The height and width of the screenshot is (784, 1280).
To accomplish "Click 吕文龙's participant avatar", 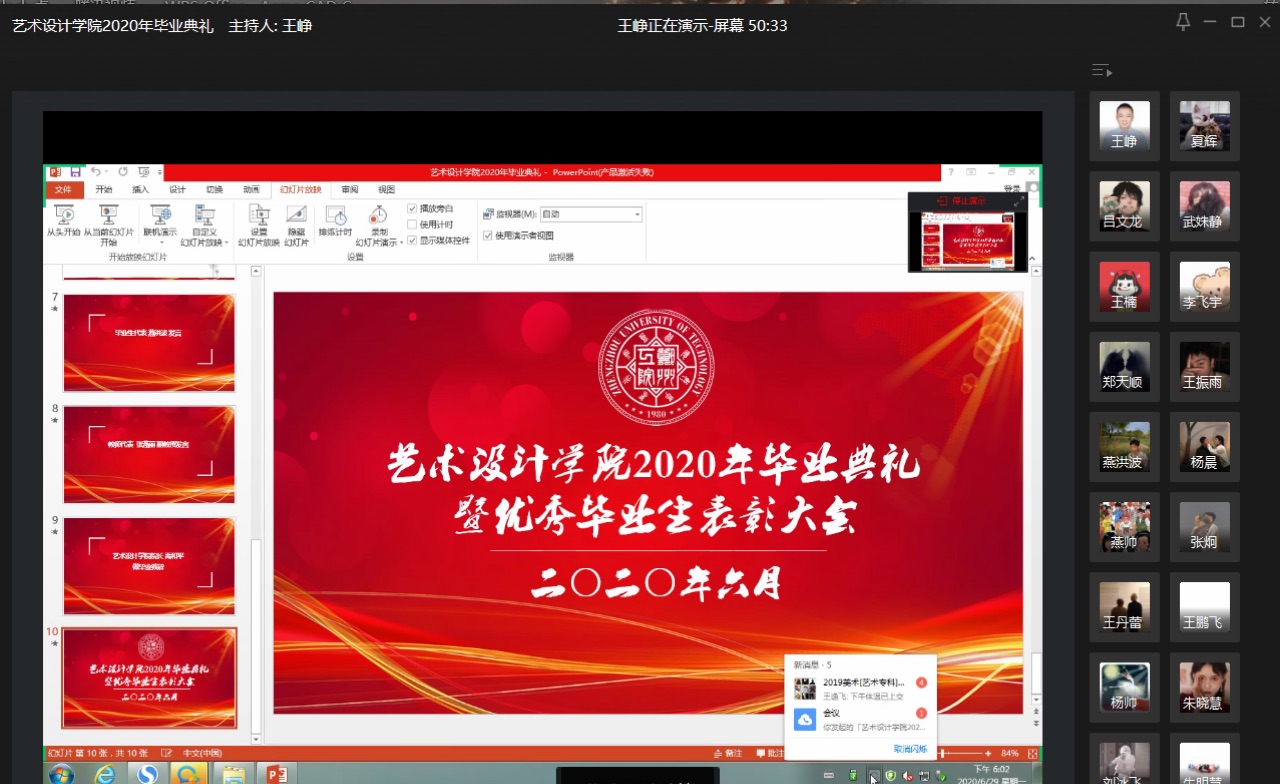I will tap(1124, 205).
